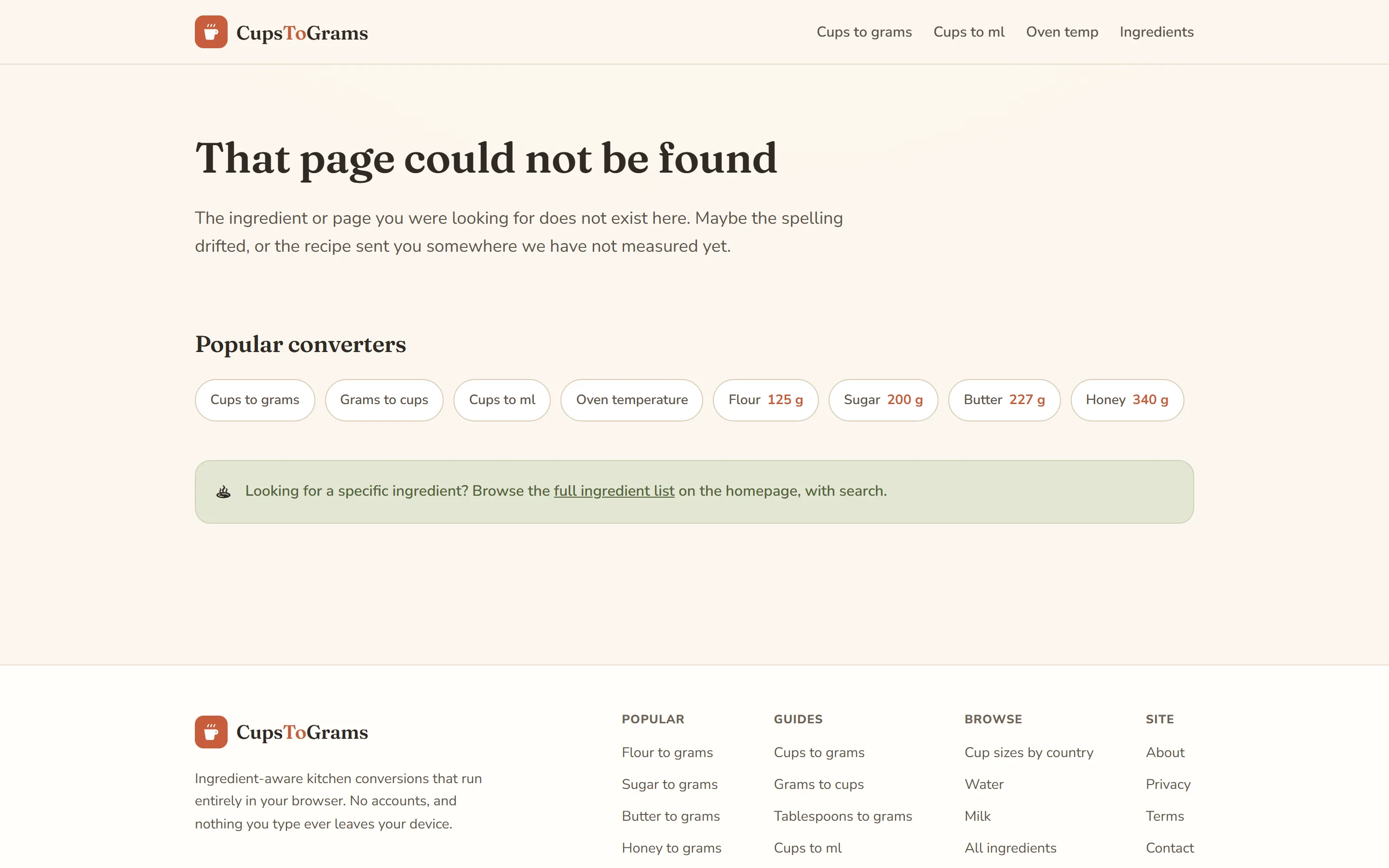Open the Oven temperature converter pill
Image resolution: width=1389 pixels, height=868 pixels.
click(x=631, y=400)
